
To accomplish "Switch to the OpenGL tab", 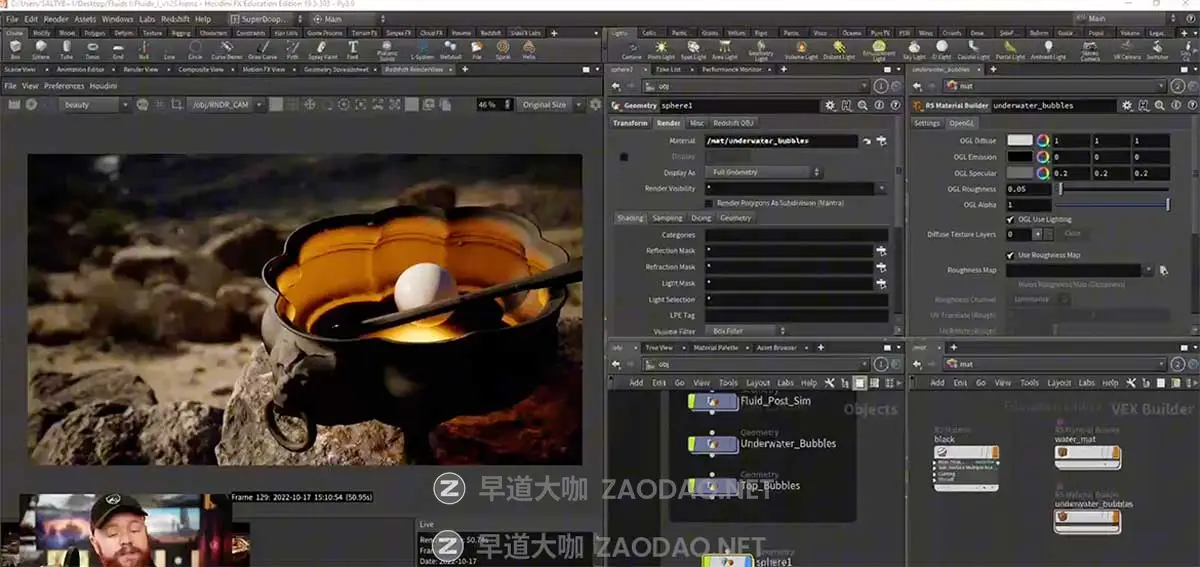I will [x=961, y=123].
